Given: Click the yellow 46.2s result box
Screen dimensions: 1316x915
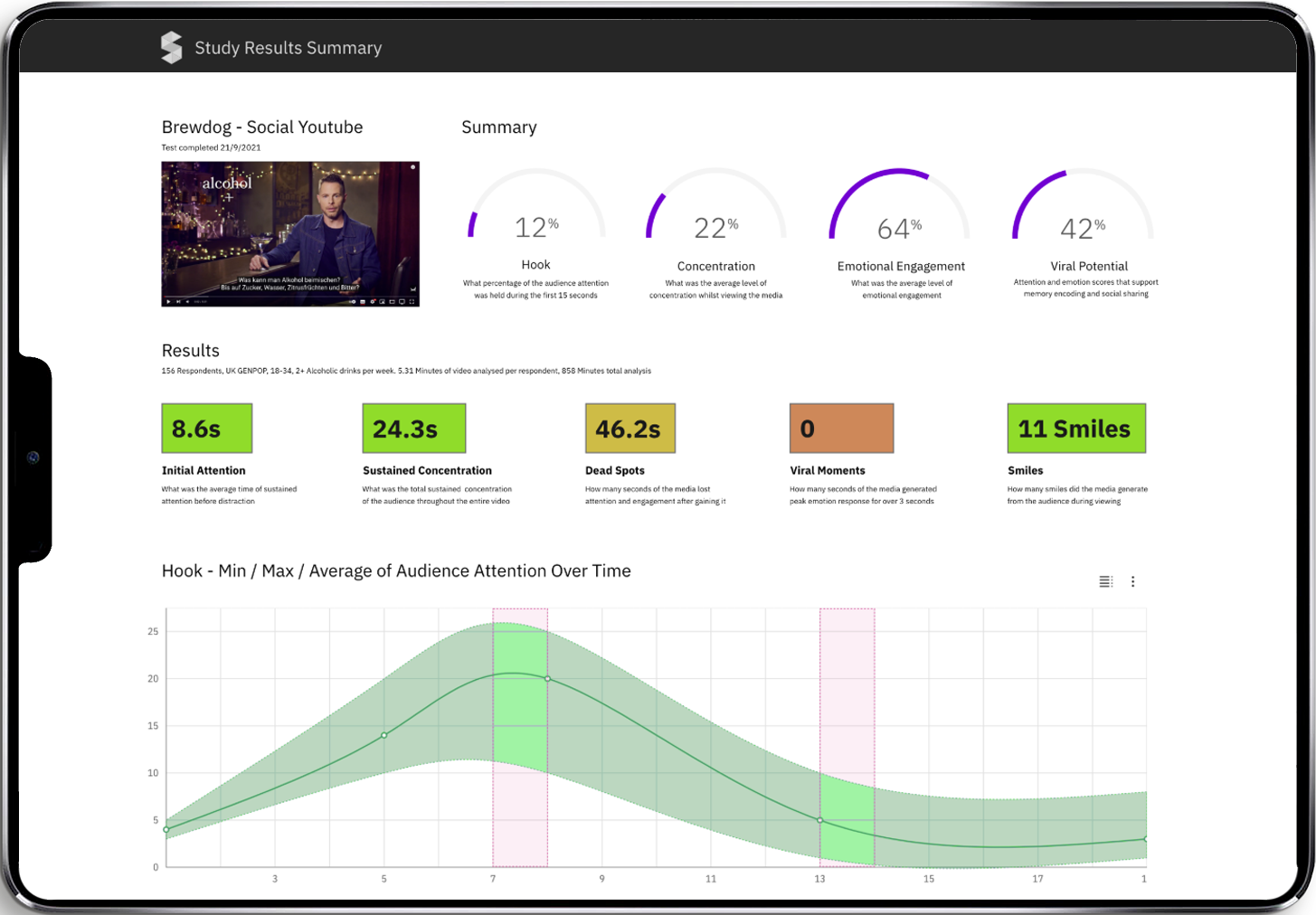Looking at the screenshot, I should (x=630, y=429).
